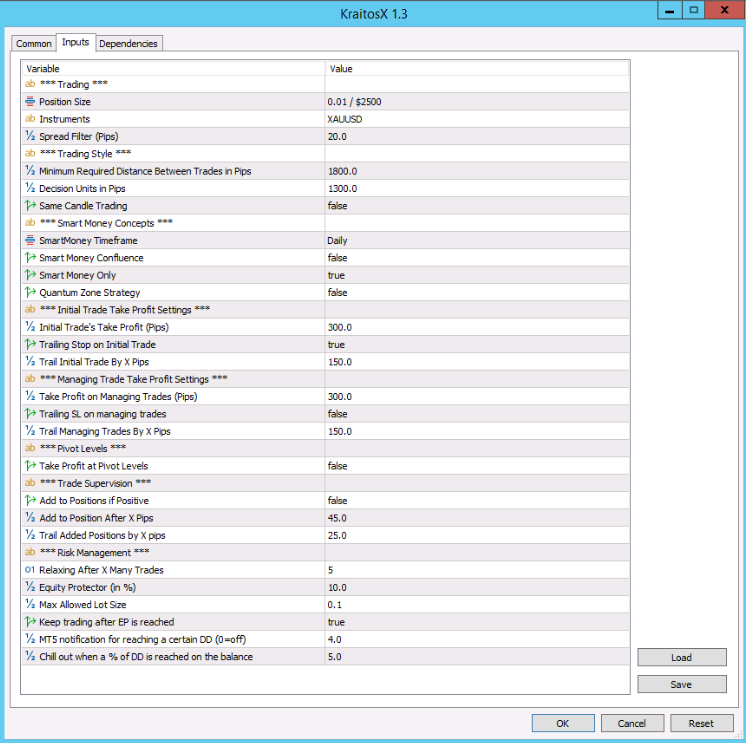
Task: Click the Trail Initial Trade By X Pips icon
Action: pos(30,362)
